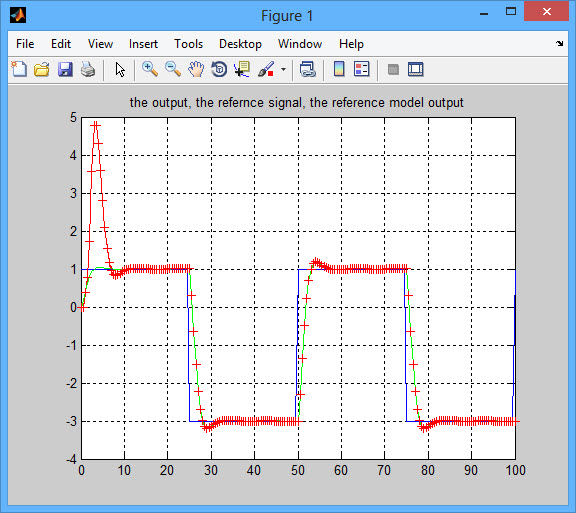Click the dock figure arrow in menu bar
Viewport: 576px width, 513px height.
[x=559, y=44]
